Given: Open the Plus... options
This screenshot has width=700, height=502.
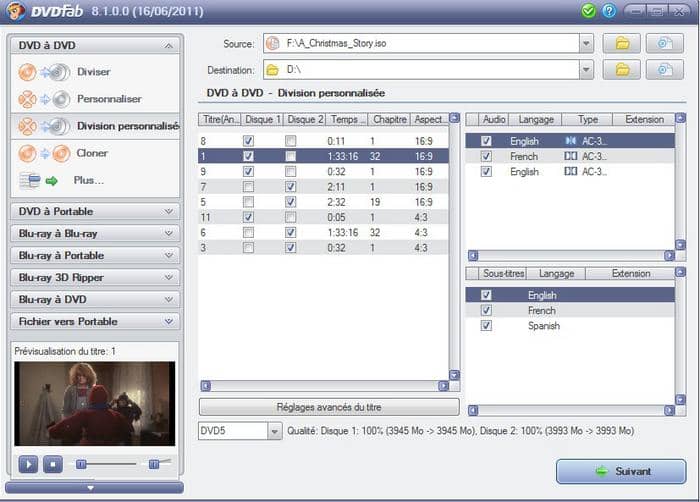Looking at the screenshot, I should coord(88,180).
